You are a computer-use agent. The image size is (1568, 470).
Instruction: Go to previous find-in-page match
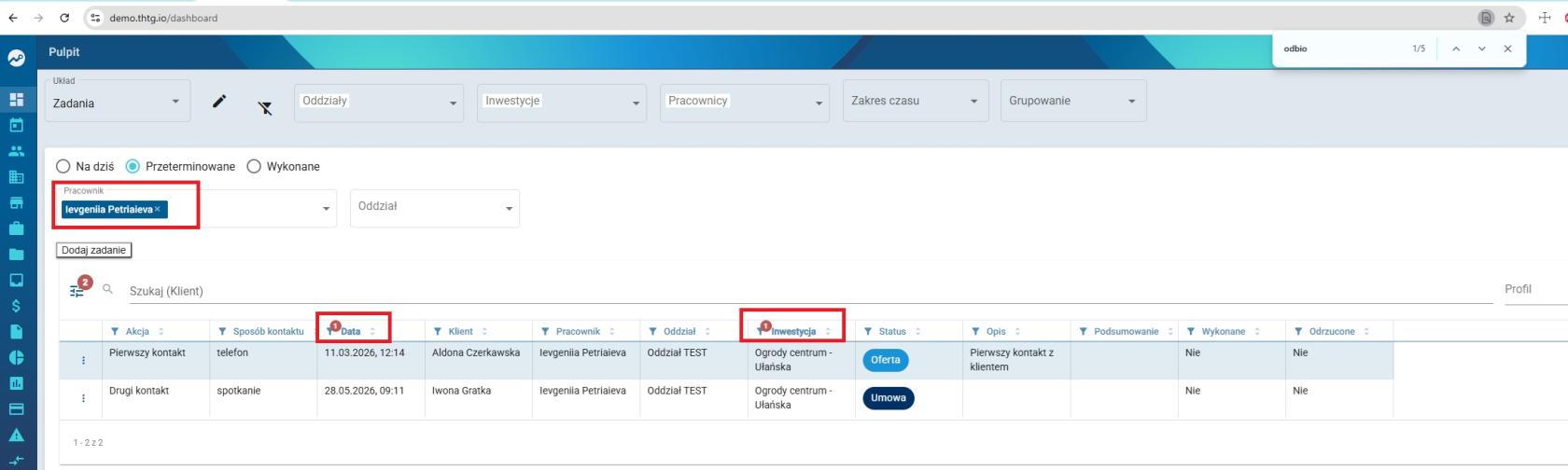1455,48
